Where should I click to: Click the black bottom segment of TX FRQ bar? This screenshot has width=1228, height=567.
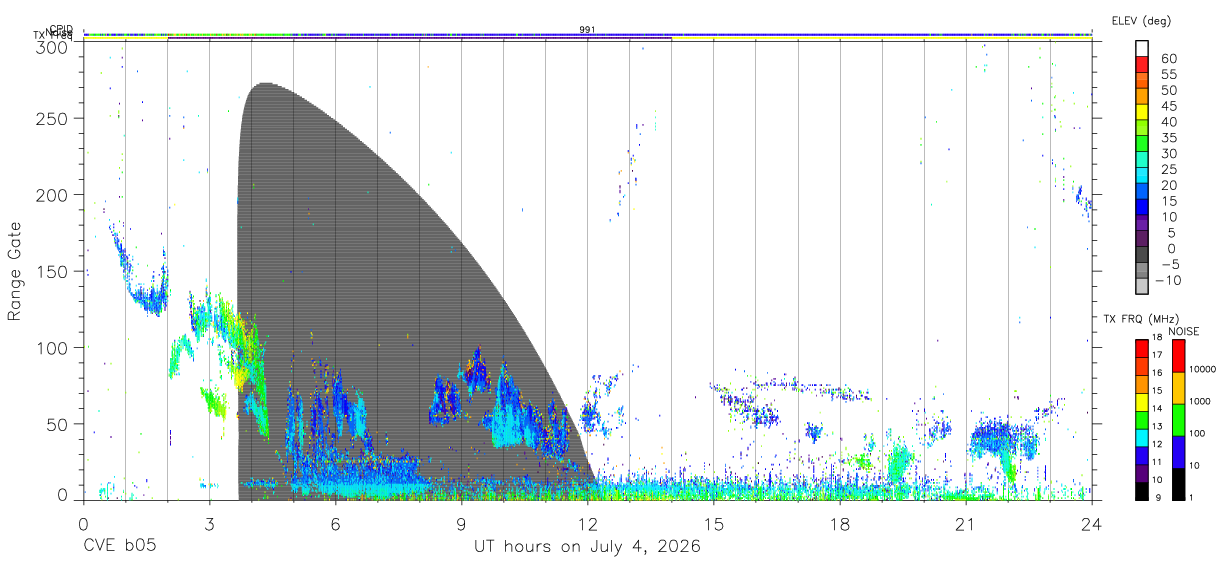point(1142,489)
